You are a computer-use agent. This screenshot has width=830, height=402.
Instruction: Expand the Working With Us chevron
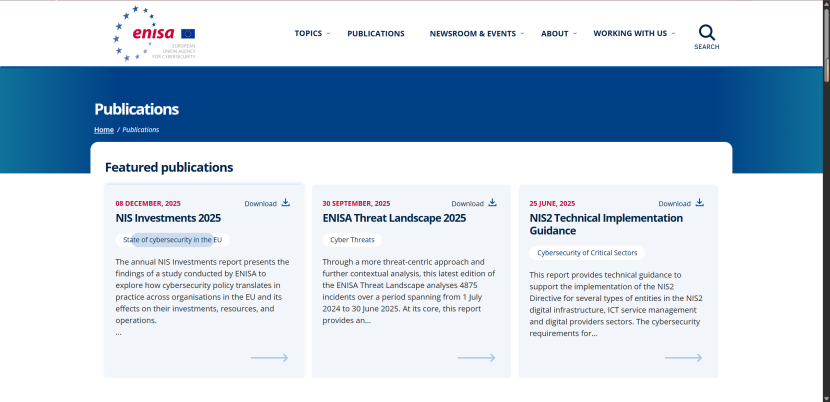coord(673,33)
